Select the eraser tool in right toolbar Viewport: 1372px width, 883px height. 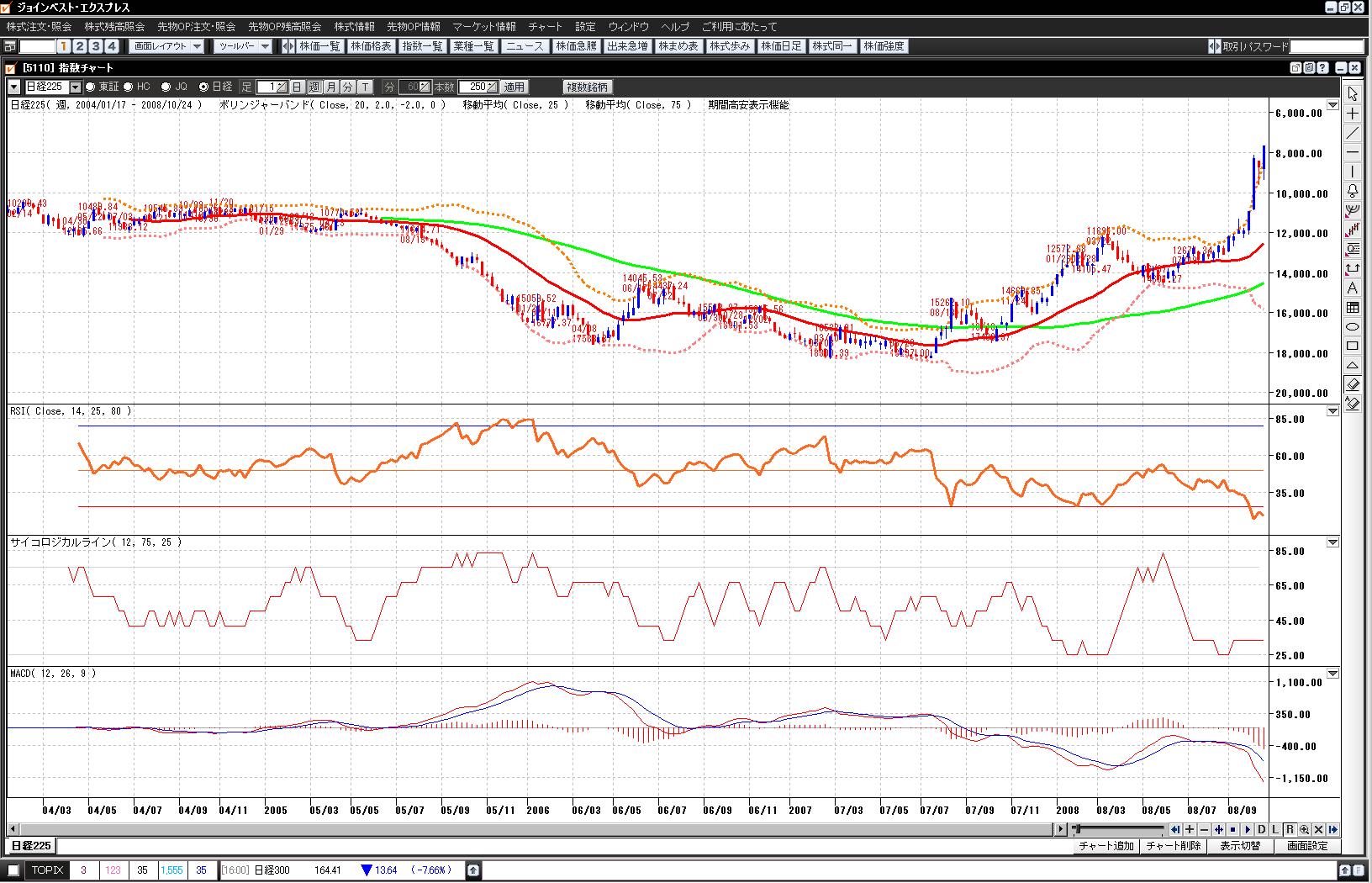(1352, 384)
